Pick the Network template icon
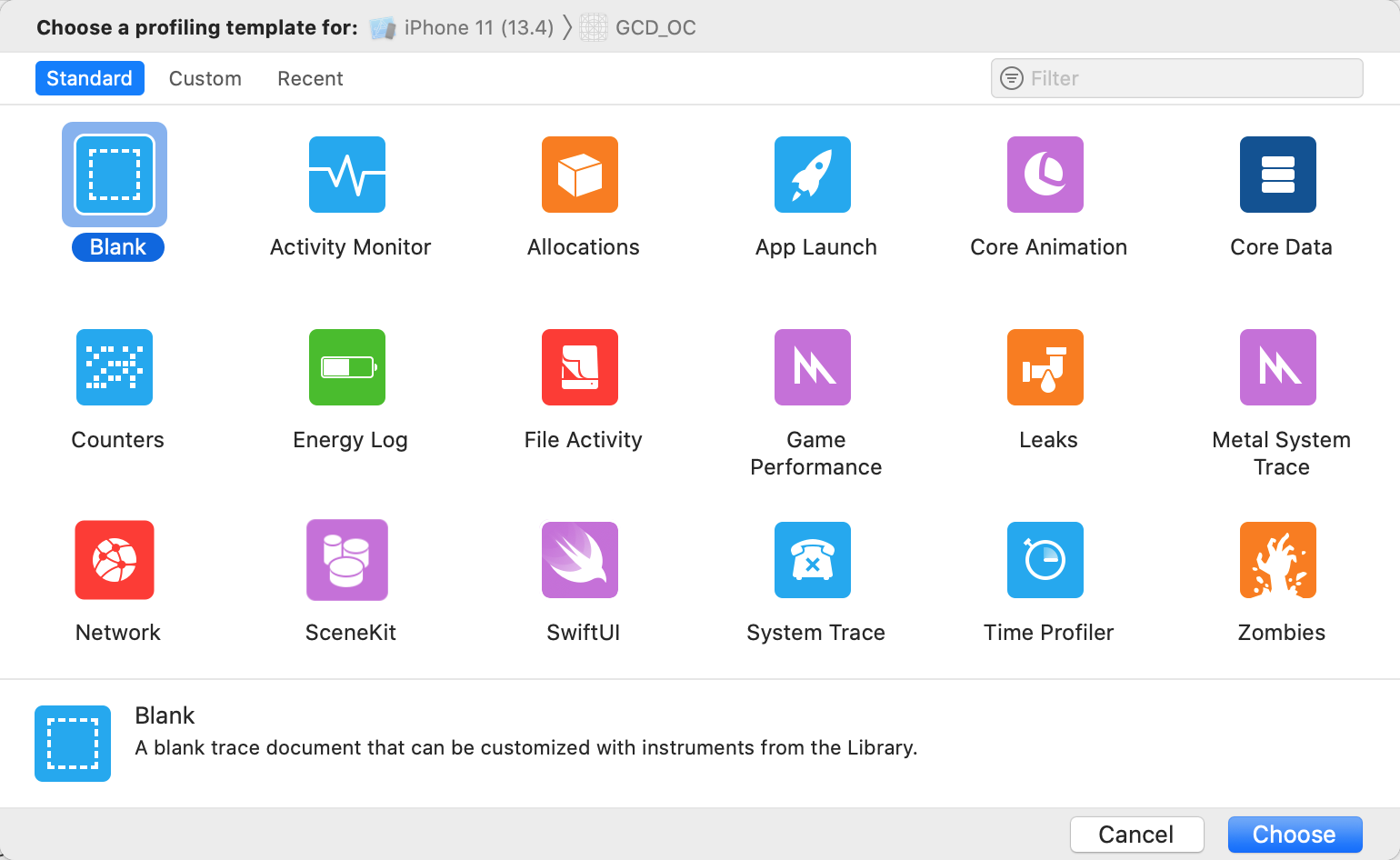1400x860 pixels. pos(115,560)
